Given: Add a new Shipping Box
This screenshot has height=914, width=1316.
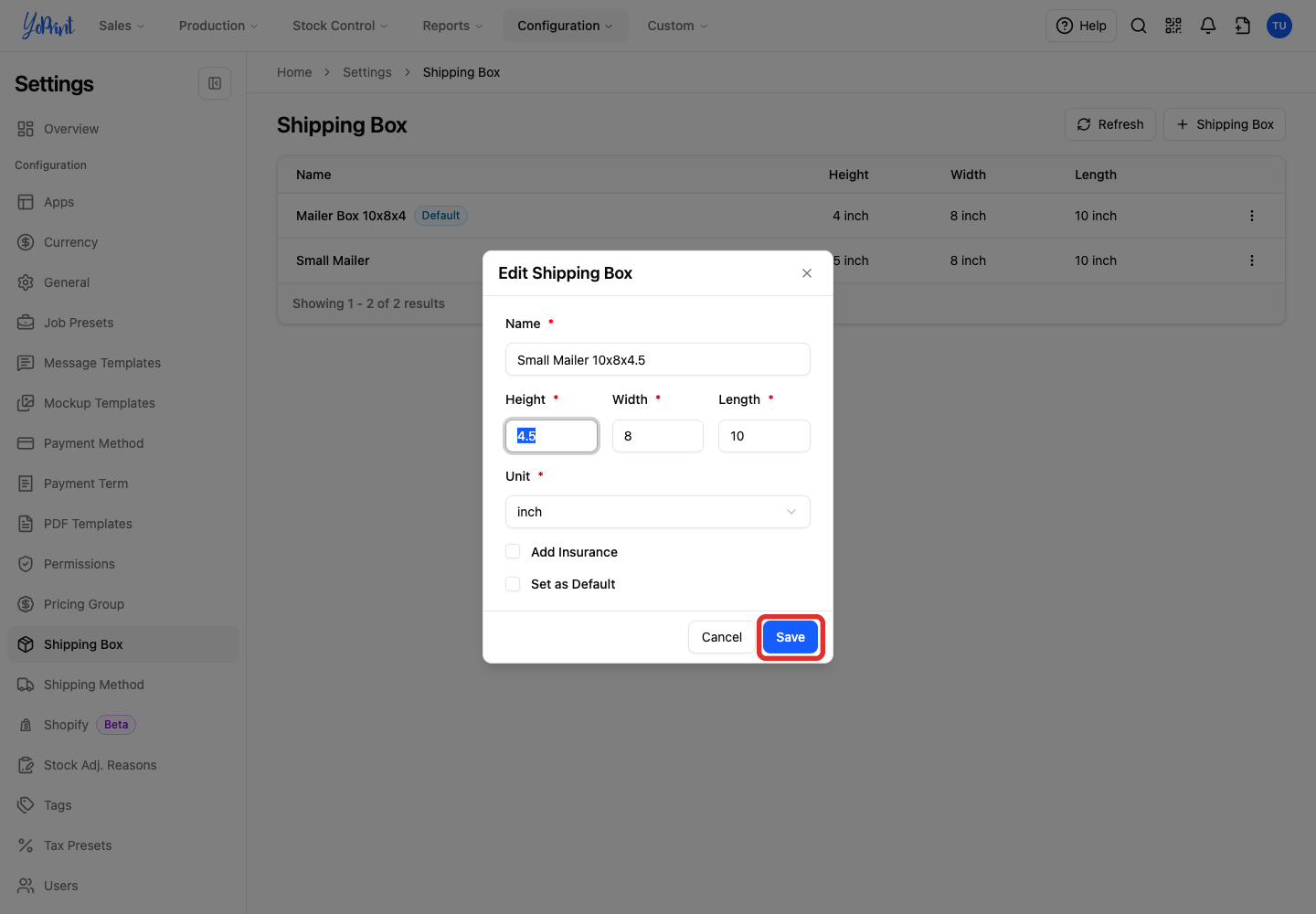Looking at the screenshot, I should (1225, 124).
